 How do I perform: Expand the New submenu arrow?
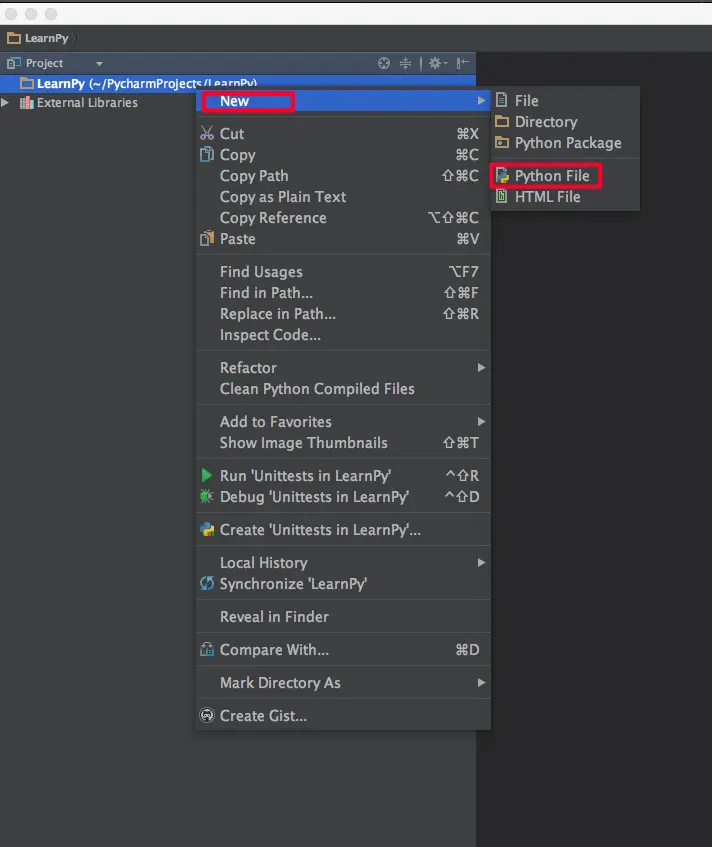(481, 100)
